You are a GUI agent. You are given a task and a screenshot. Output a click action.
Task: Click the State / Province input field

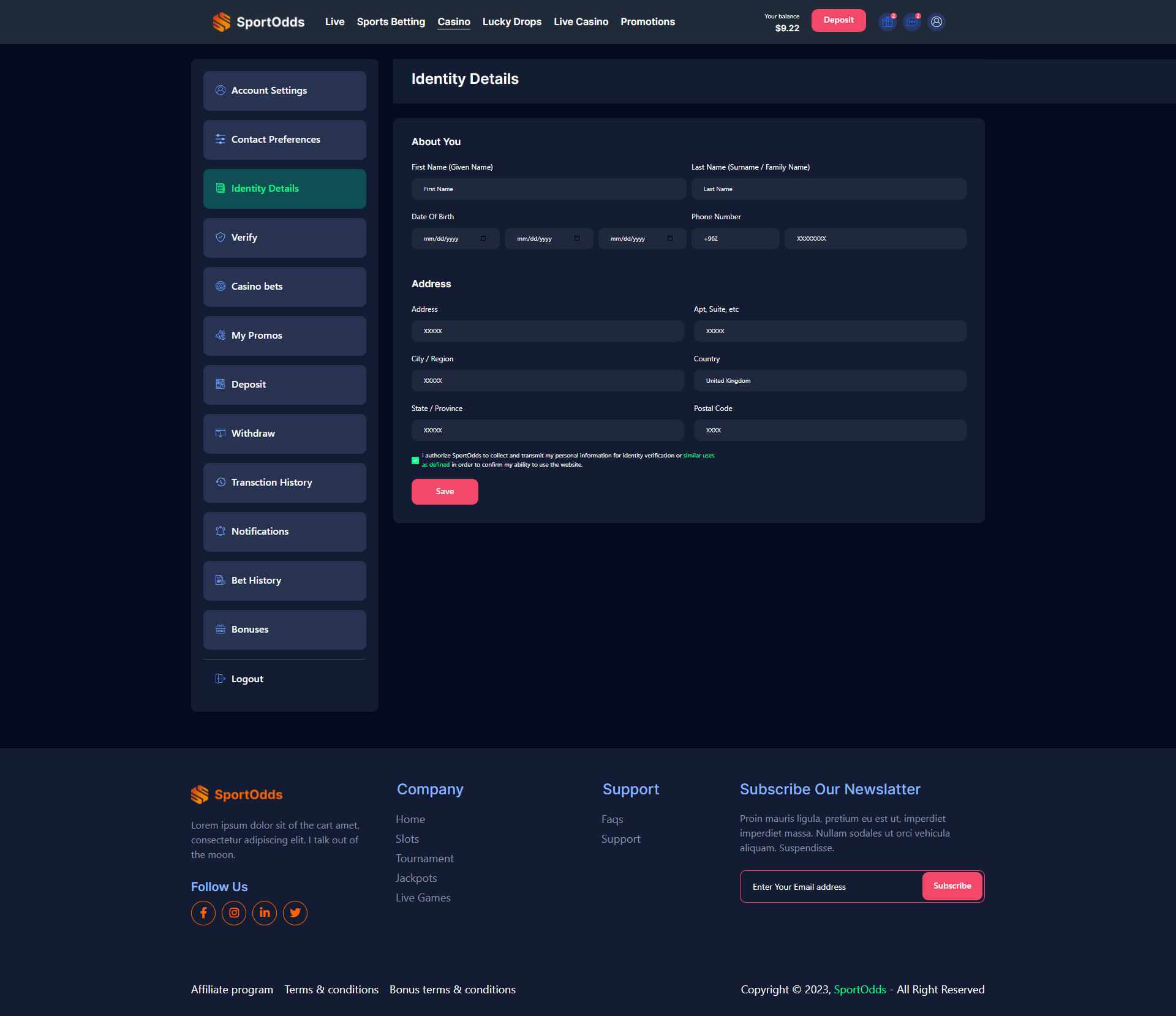tap(548, 430)
